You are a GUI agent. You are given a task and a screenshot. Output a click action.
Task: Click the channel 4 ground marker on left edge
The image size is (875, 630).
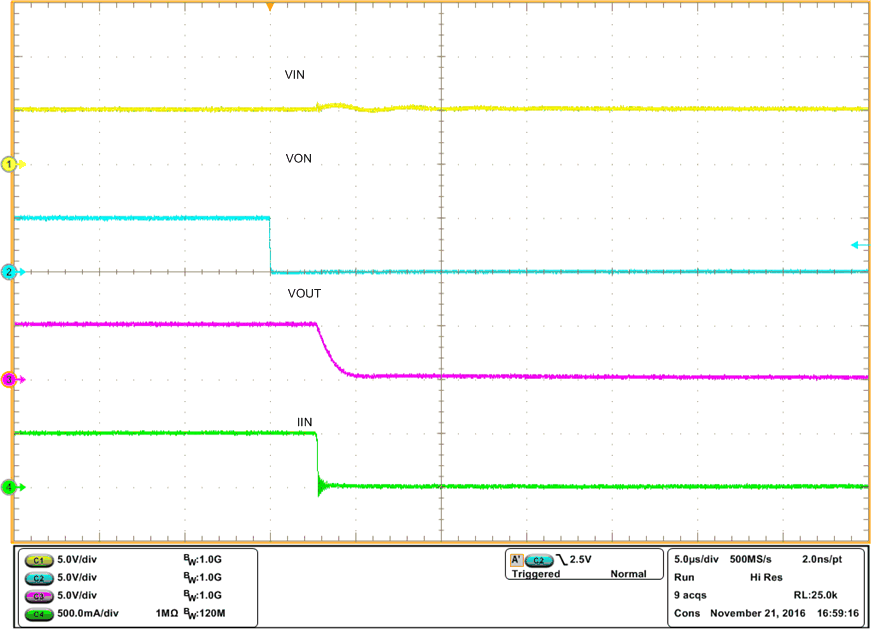click(x=8, y=487)
